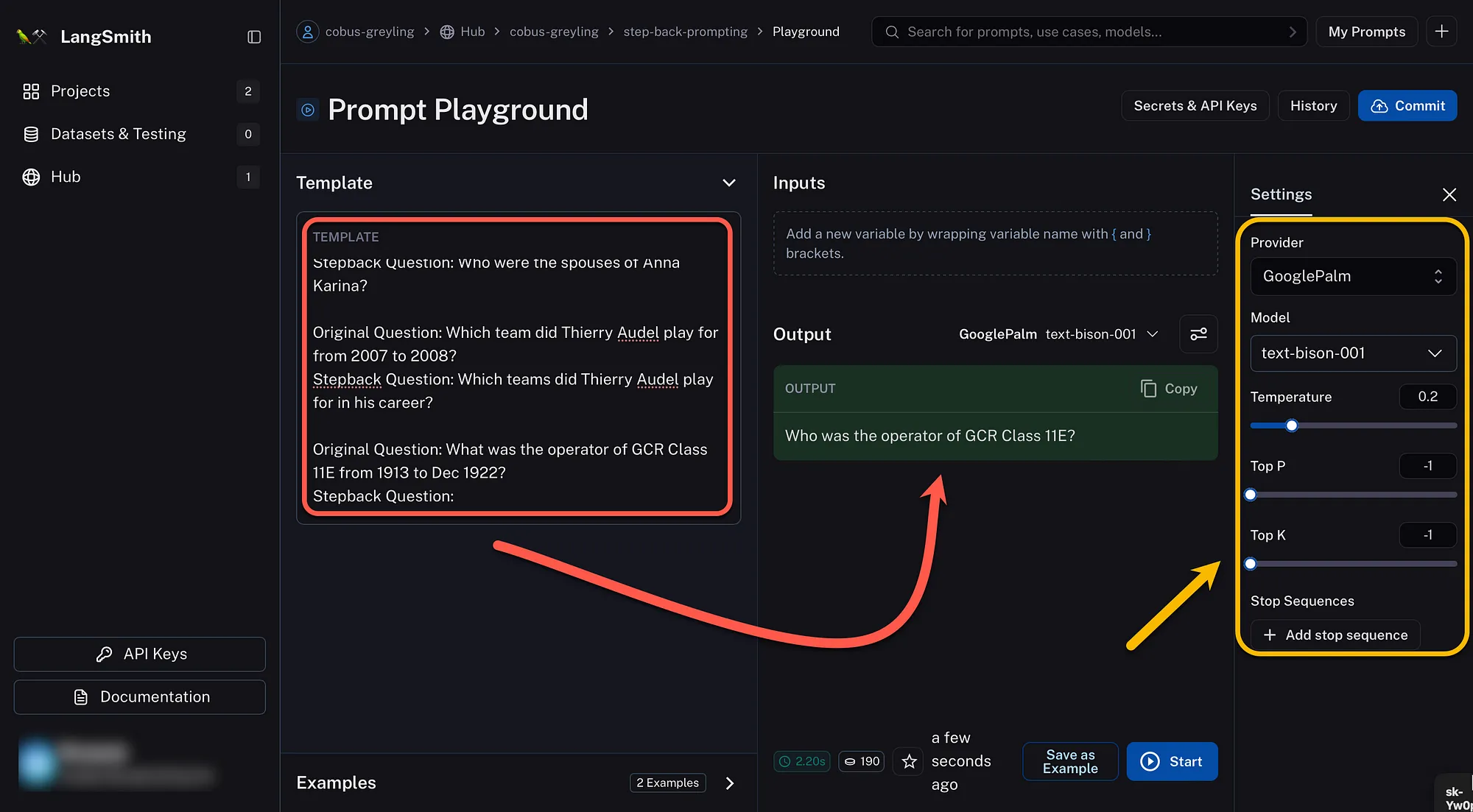Click the Prompt Playground play icon
The width and height of the screenshot is (1473, 812).
308,110
